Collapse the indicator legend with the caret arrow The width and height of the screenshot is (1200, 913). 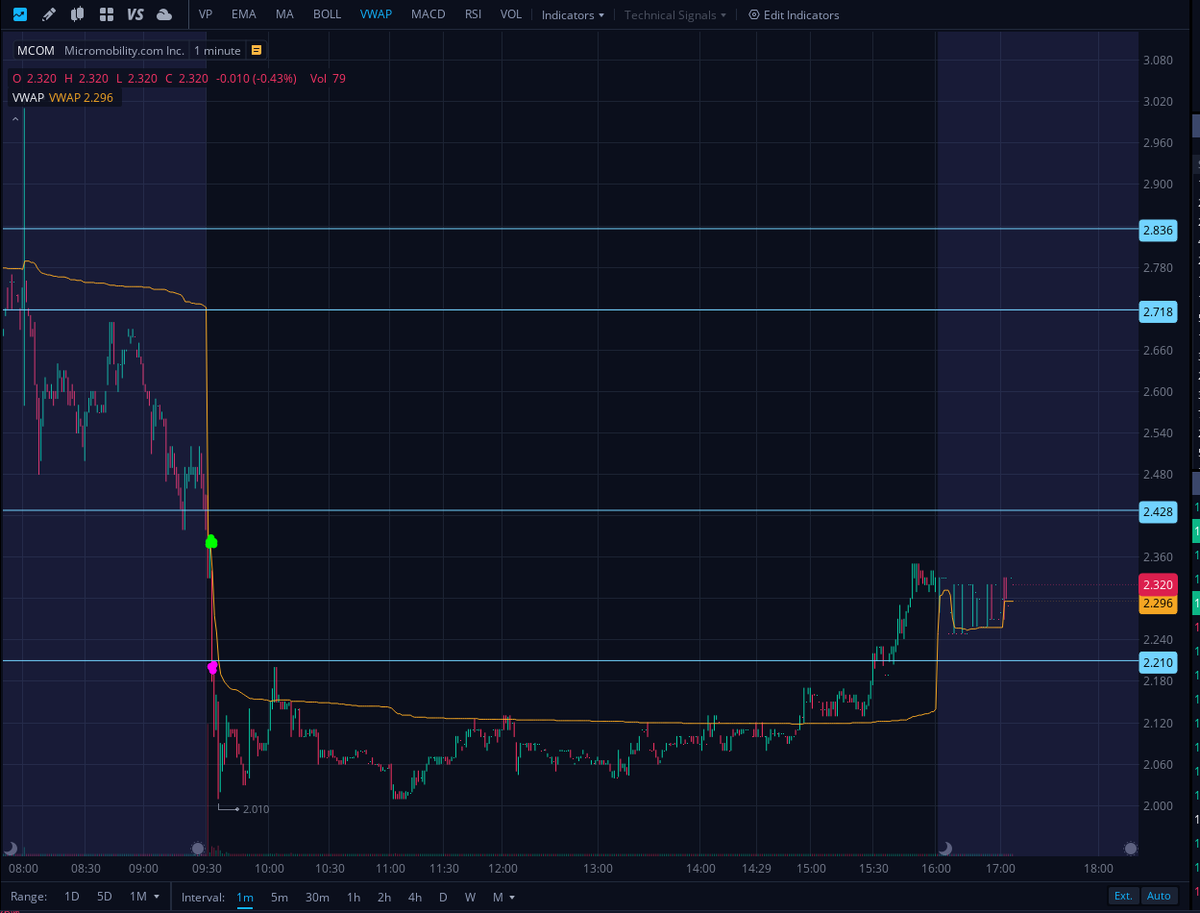coord(15,118)
